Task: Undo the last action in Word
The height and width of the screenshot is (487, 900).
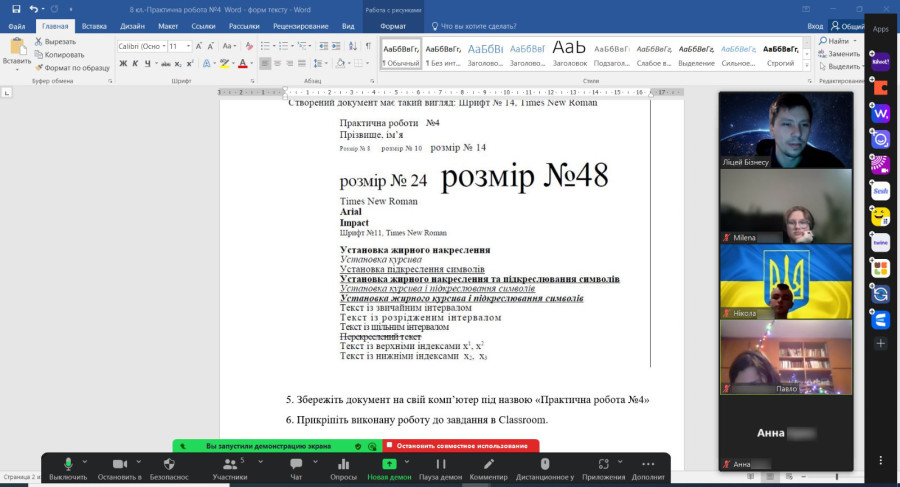Action: (34, 9)
